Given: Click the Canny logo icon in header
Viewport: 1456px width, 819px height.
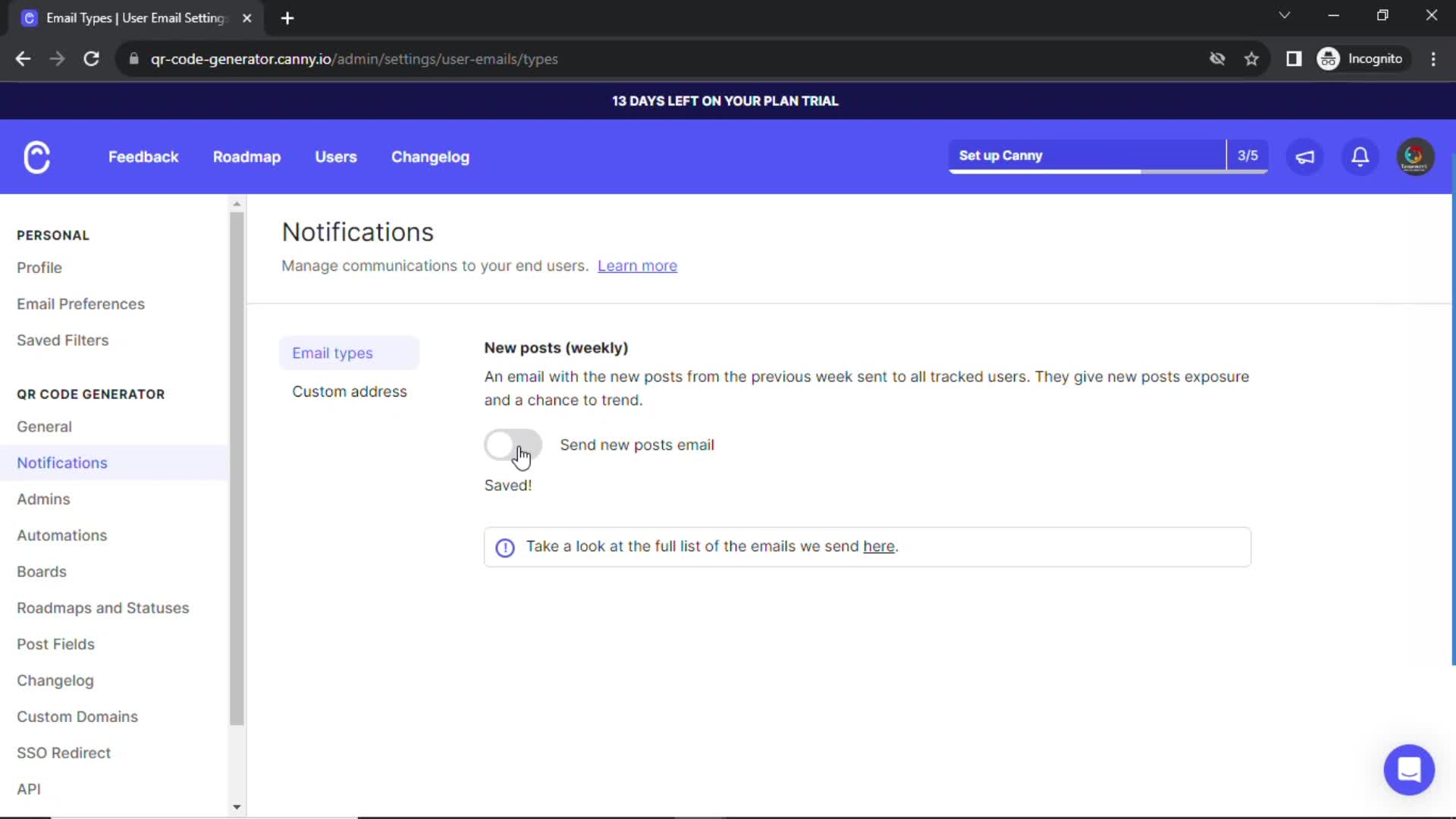Looking at the screenshot, I should 37,157.
